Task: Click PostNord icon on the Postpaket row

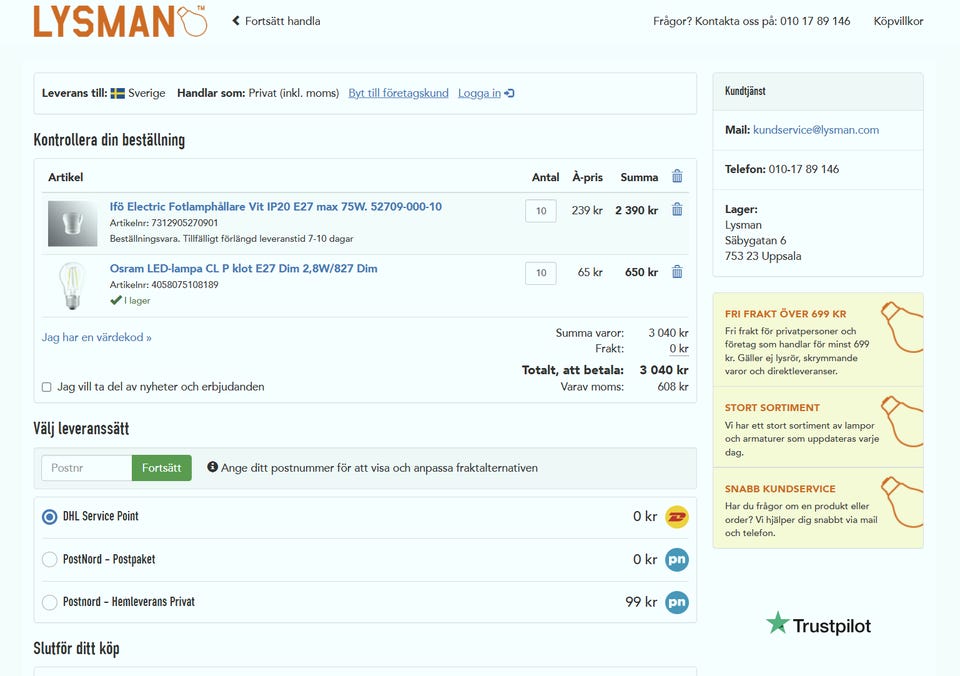Action: [677, 560]
